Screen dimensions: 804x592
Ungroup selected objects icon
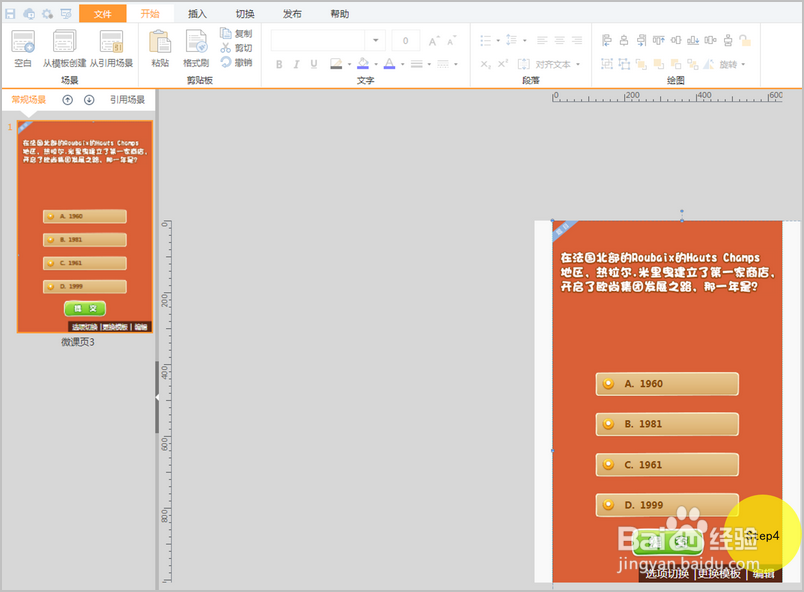(624, 64)
